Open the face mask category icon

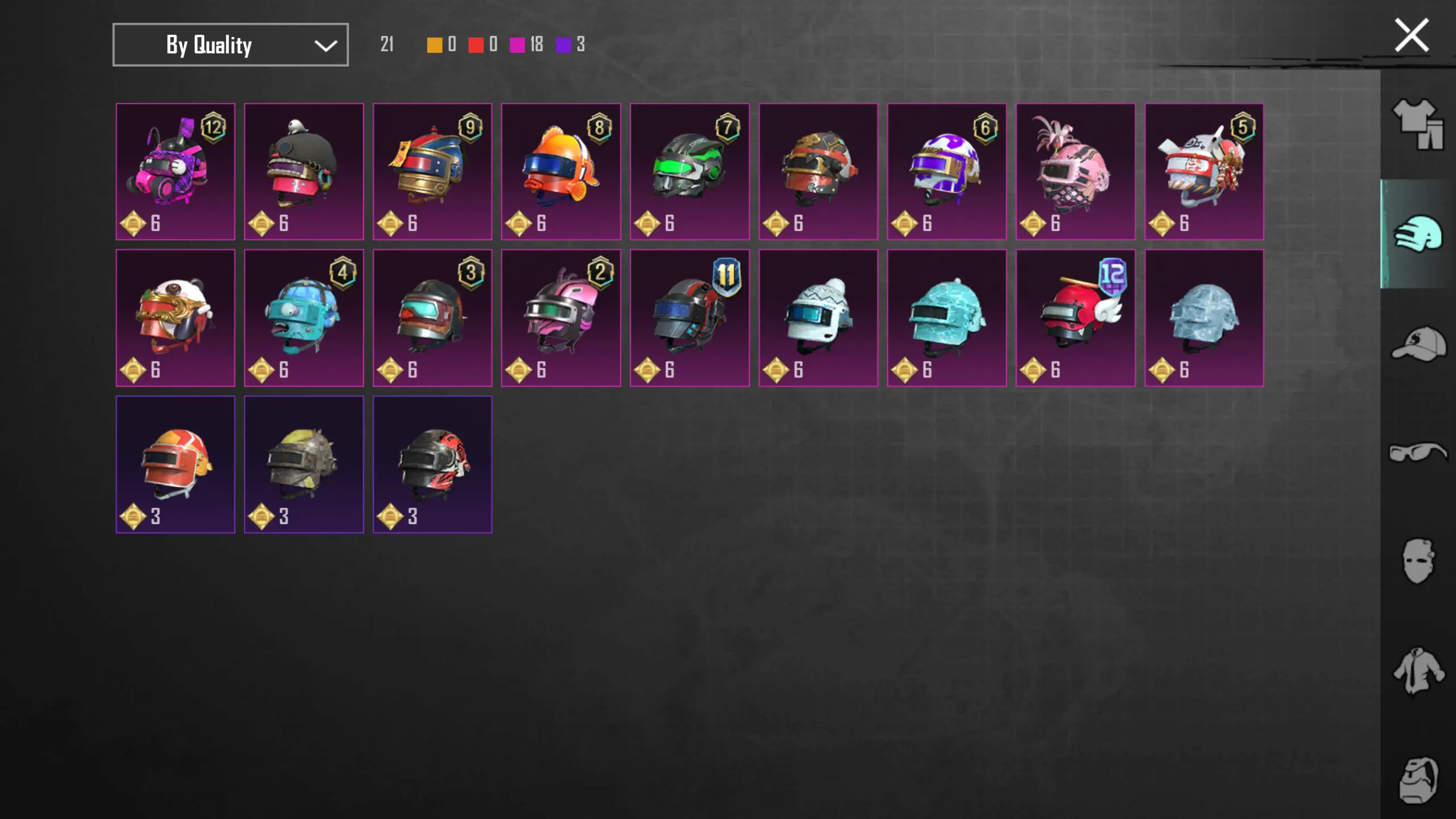1418,561
